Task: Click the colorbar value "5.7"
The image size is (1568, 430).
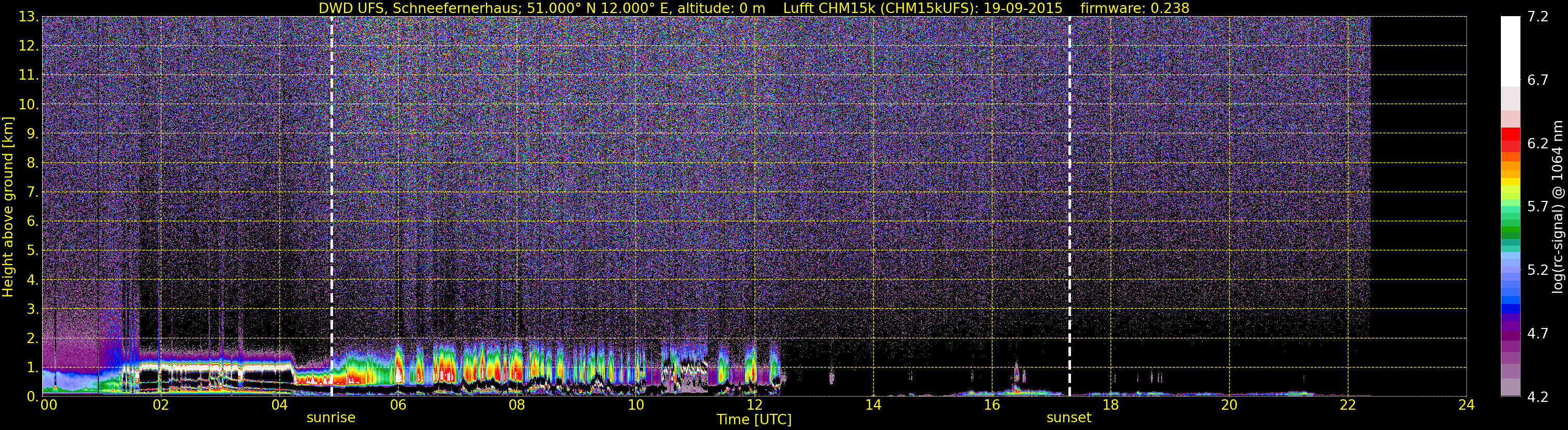Action: click(x=1538, y=207)
